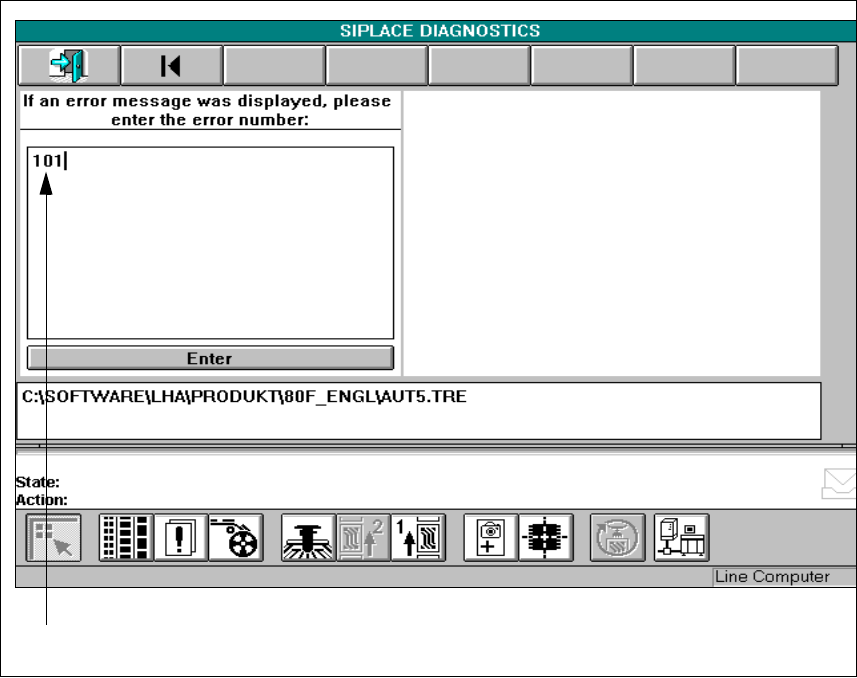Select the grid cursor selection icon

(x=54, y=537)
